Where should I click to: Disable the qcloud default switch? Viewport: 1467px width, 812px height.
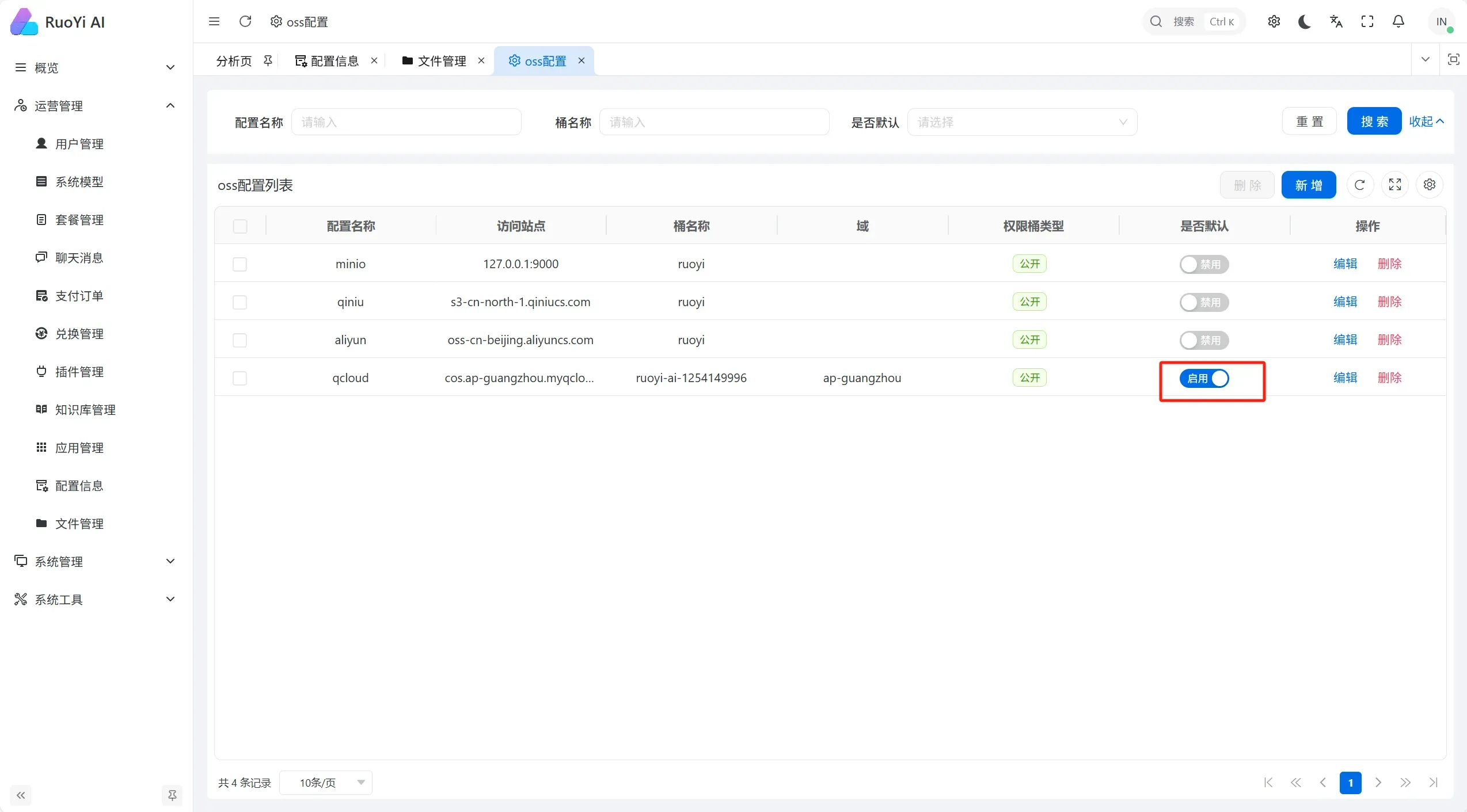tap(1204, 378)
